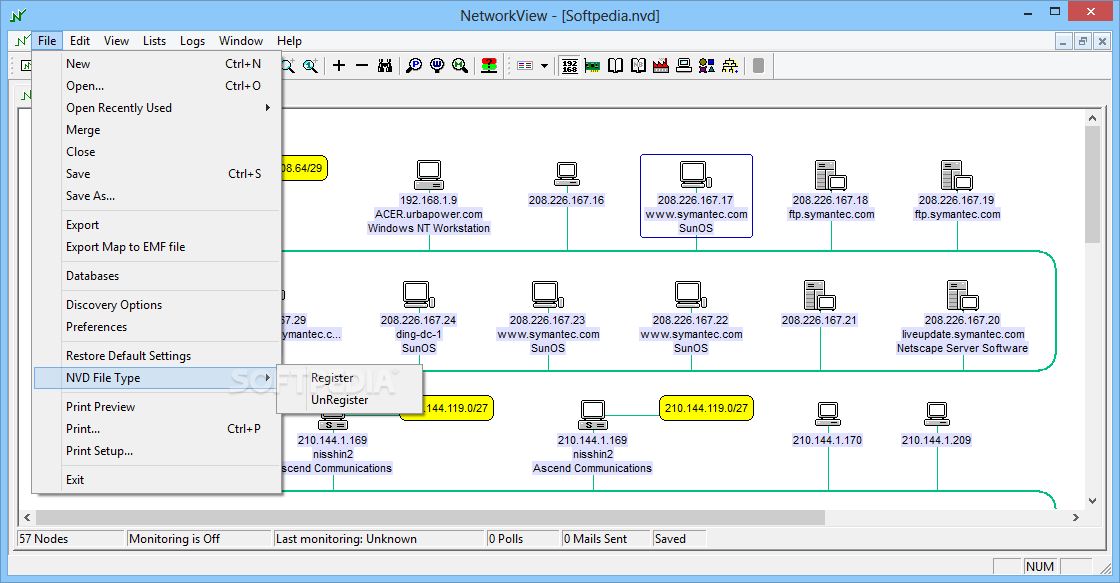Click the magnifier P ping icon
Image resolution: width=1120 pixels, height=583 pixels.
click(414, 66)
